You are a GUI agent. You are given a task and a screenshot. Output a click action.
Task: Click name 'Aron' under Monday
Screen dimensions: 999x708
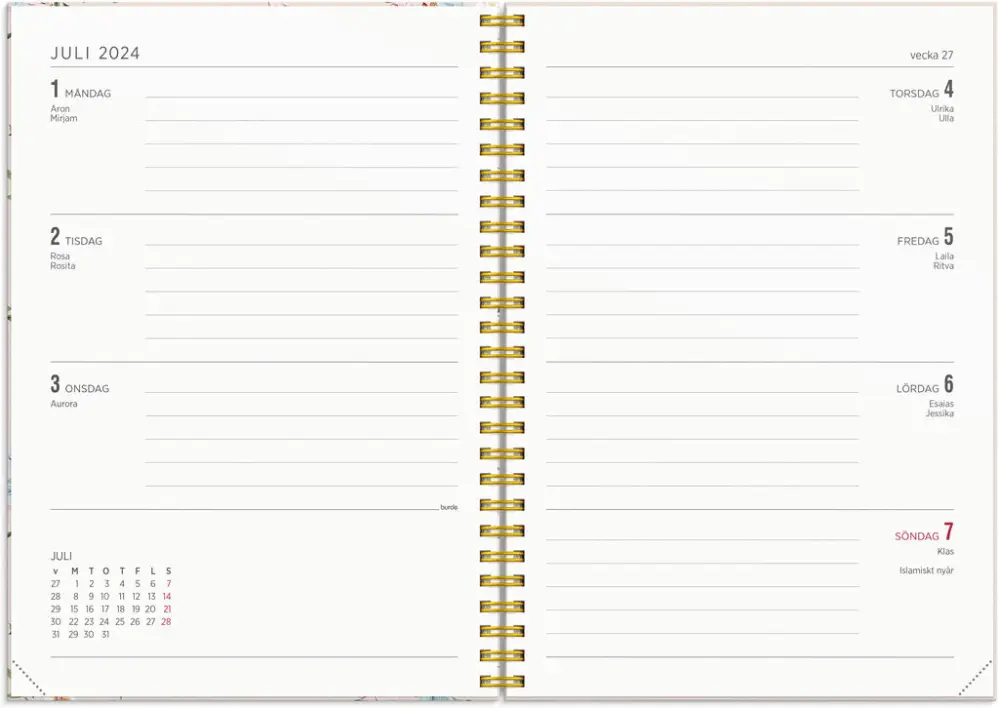[x=60, y=108]
